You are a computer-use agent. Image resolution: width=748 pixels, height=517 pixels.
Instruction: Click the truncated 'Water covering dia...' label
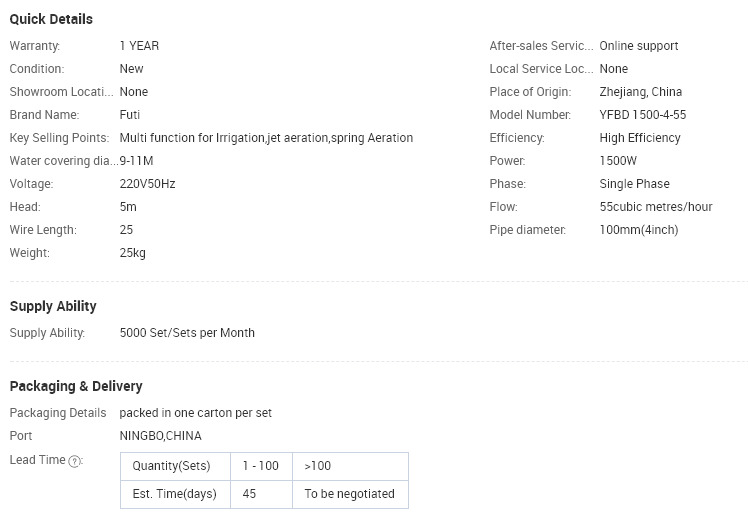[x=64, y=161]
